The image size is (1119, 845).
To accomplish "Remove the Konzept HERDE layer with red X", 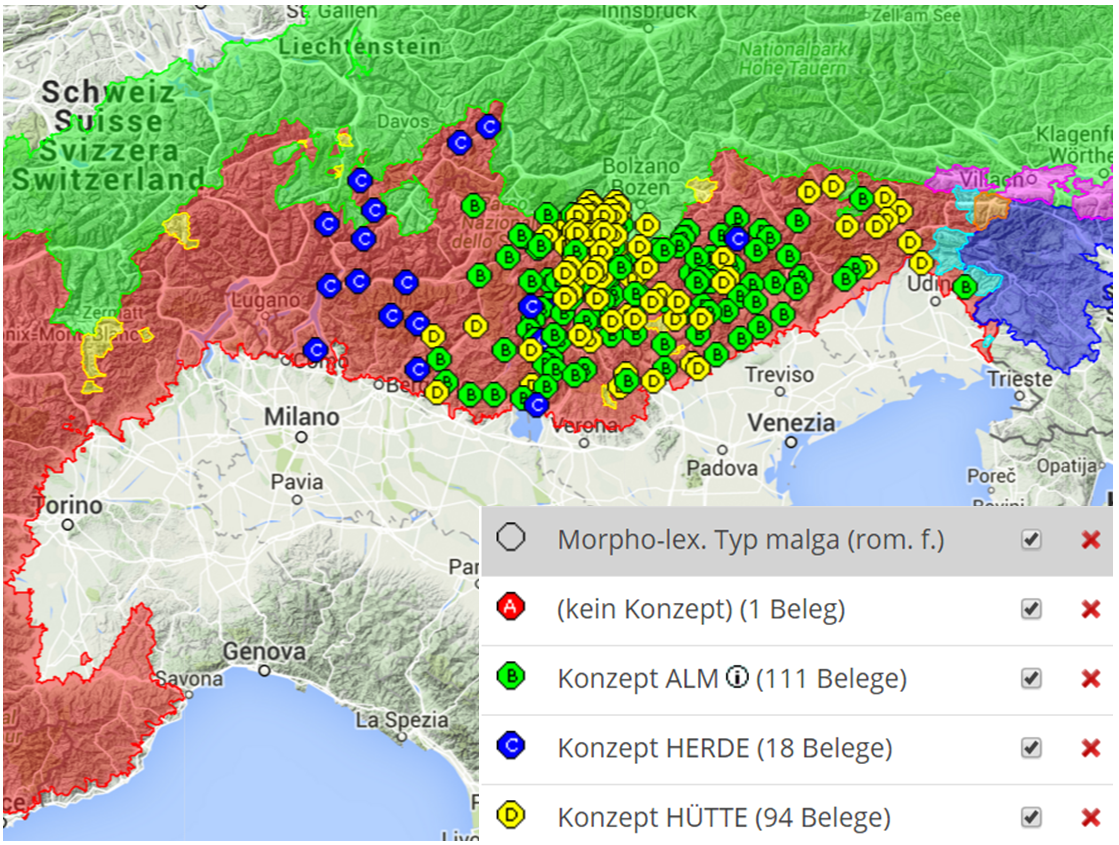I will (1091, 748).
